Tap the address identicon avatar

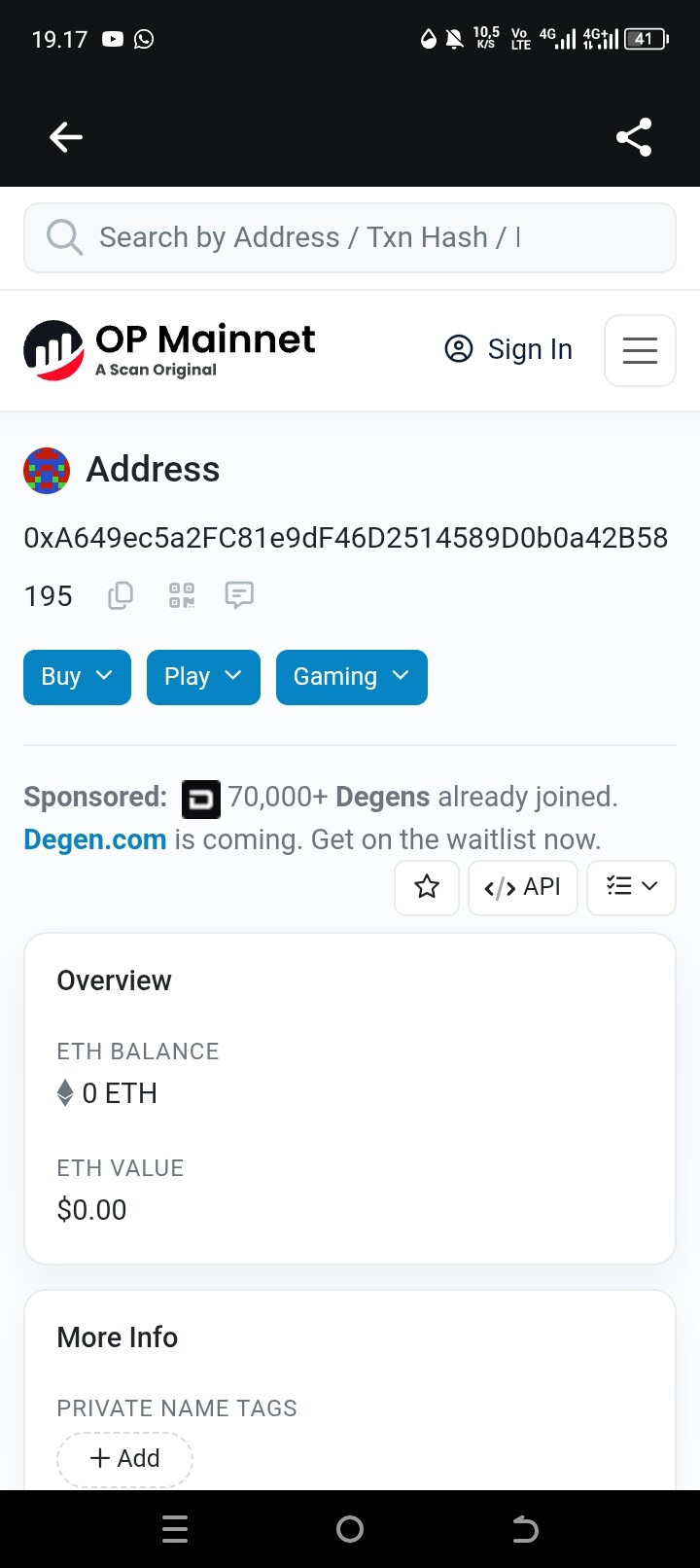tap(47, 471)
